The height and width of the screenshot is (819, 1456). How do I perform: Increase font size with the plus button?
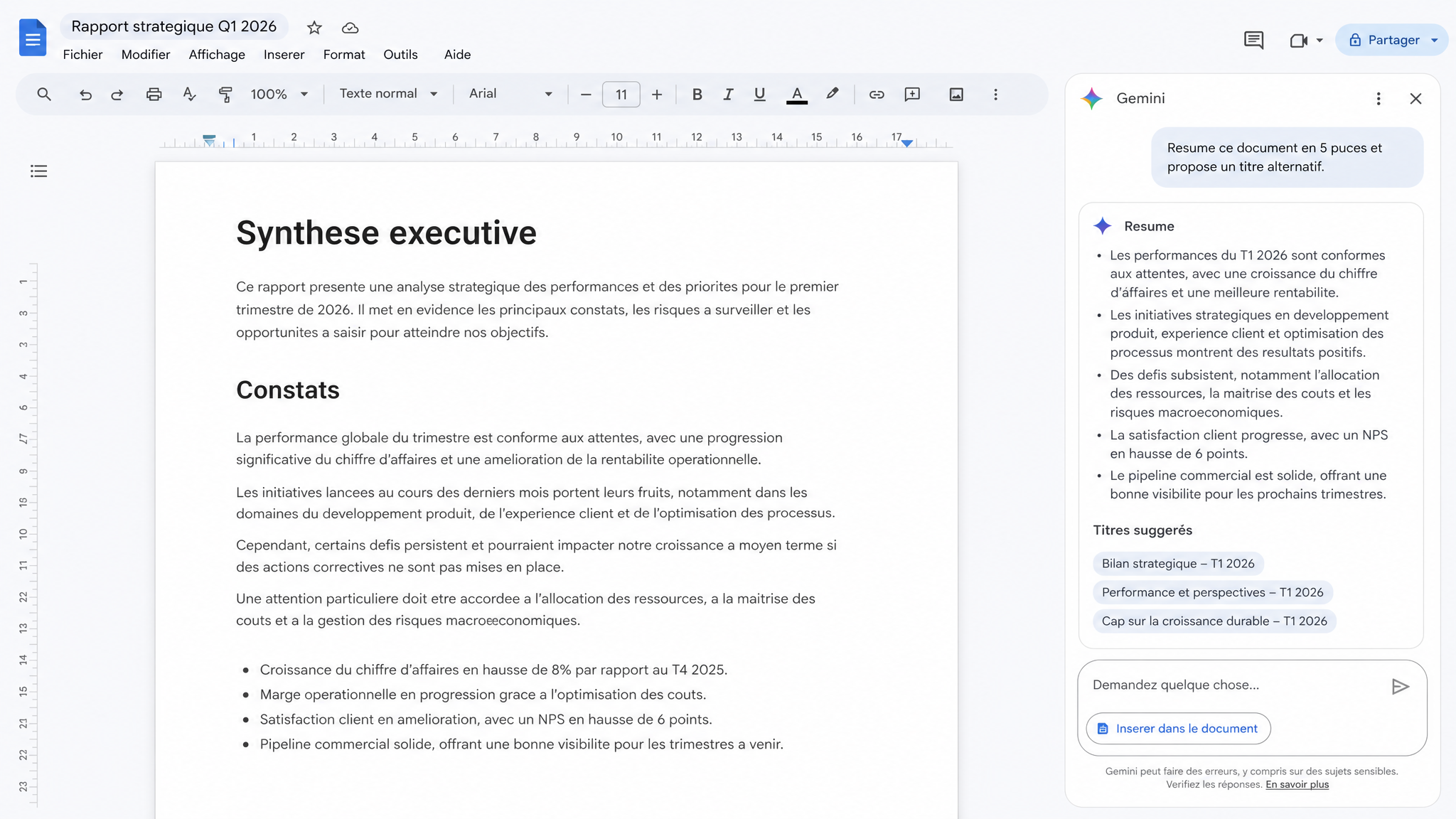657,94
